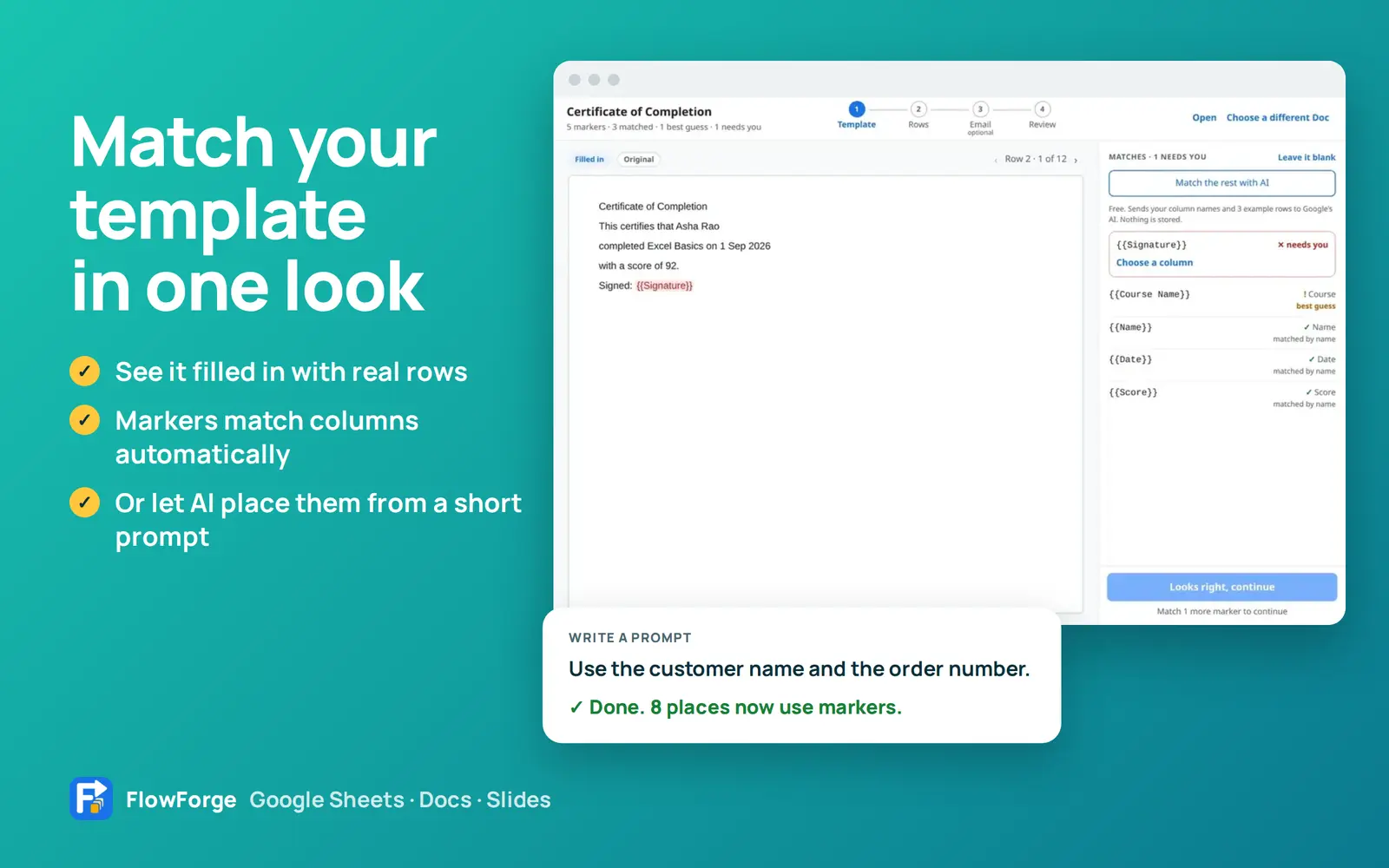Click the FlowForge logo icon
Screen dimensions: 1389x868
pos(91,799)
